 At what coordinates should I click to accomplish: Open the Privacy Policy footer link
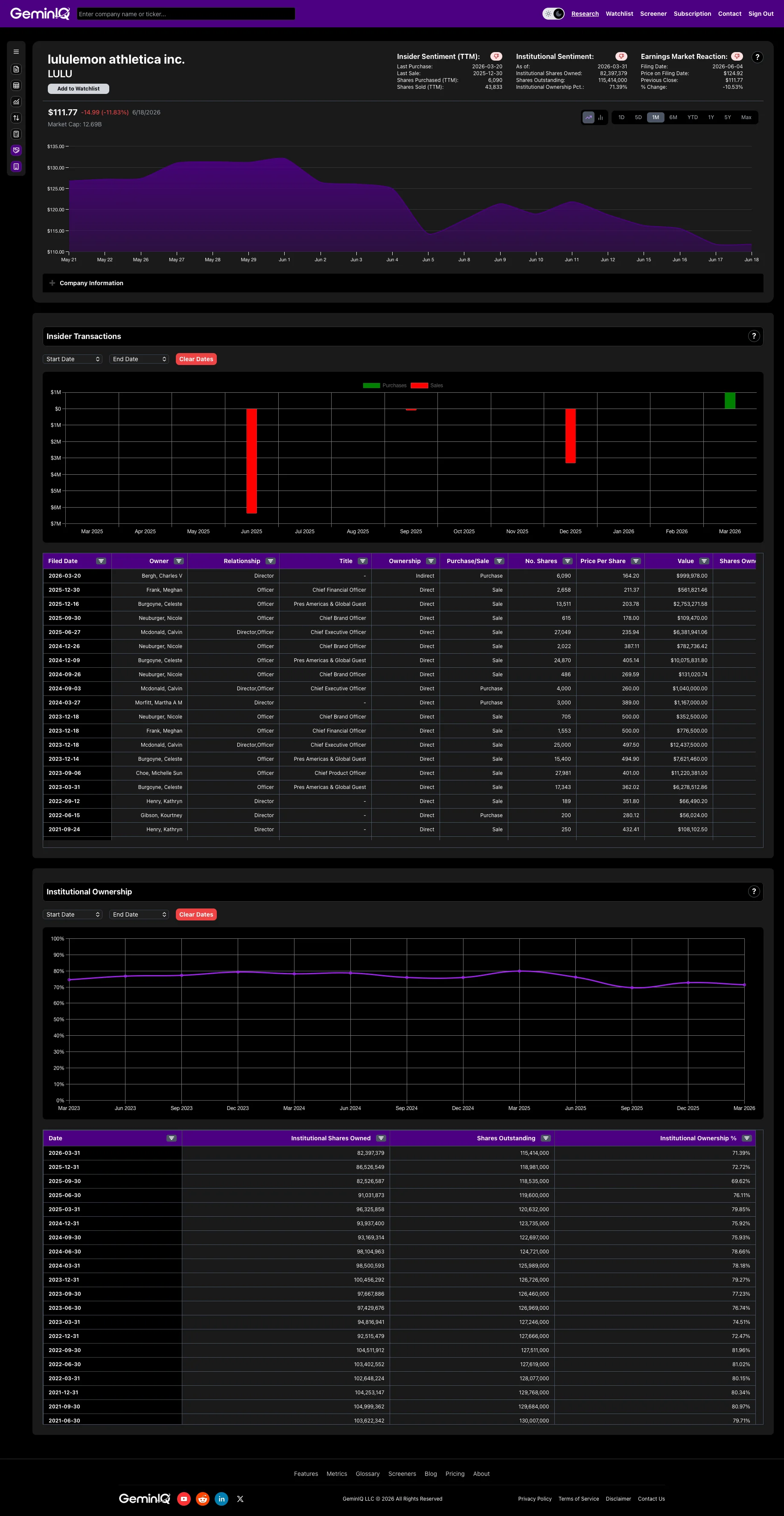535,1499
